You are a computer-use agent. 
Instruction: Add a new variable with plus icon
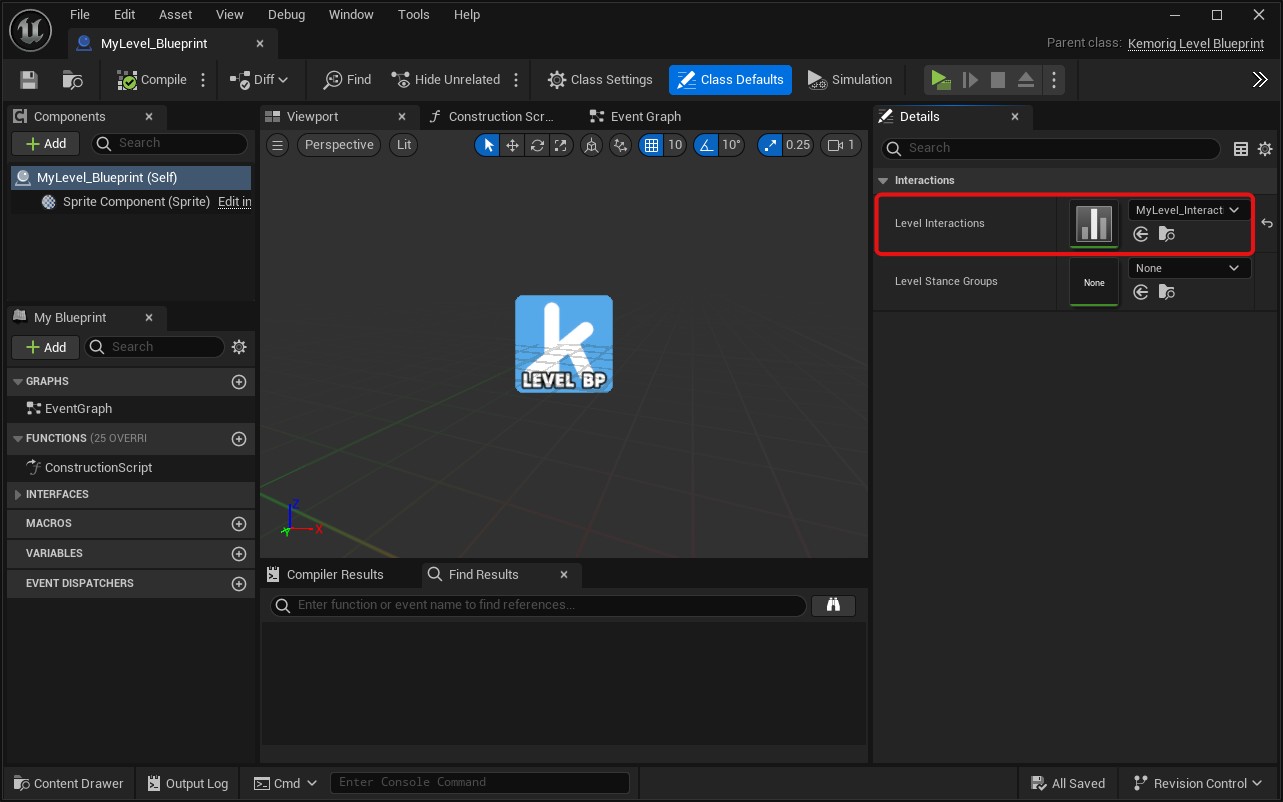point(238,554)
